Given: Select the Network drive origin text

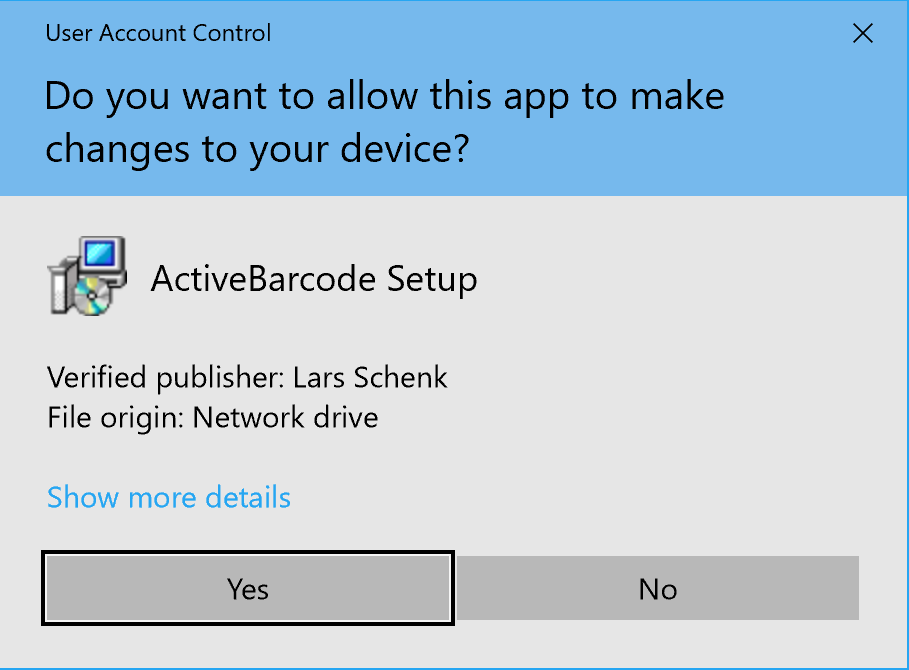Looking at the screenshot, I should 285,416.
